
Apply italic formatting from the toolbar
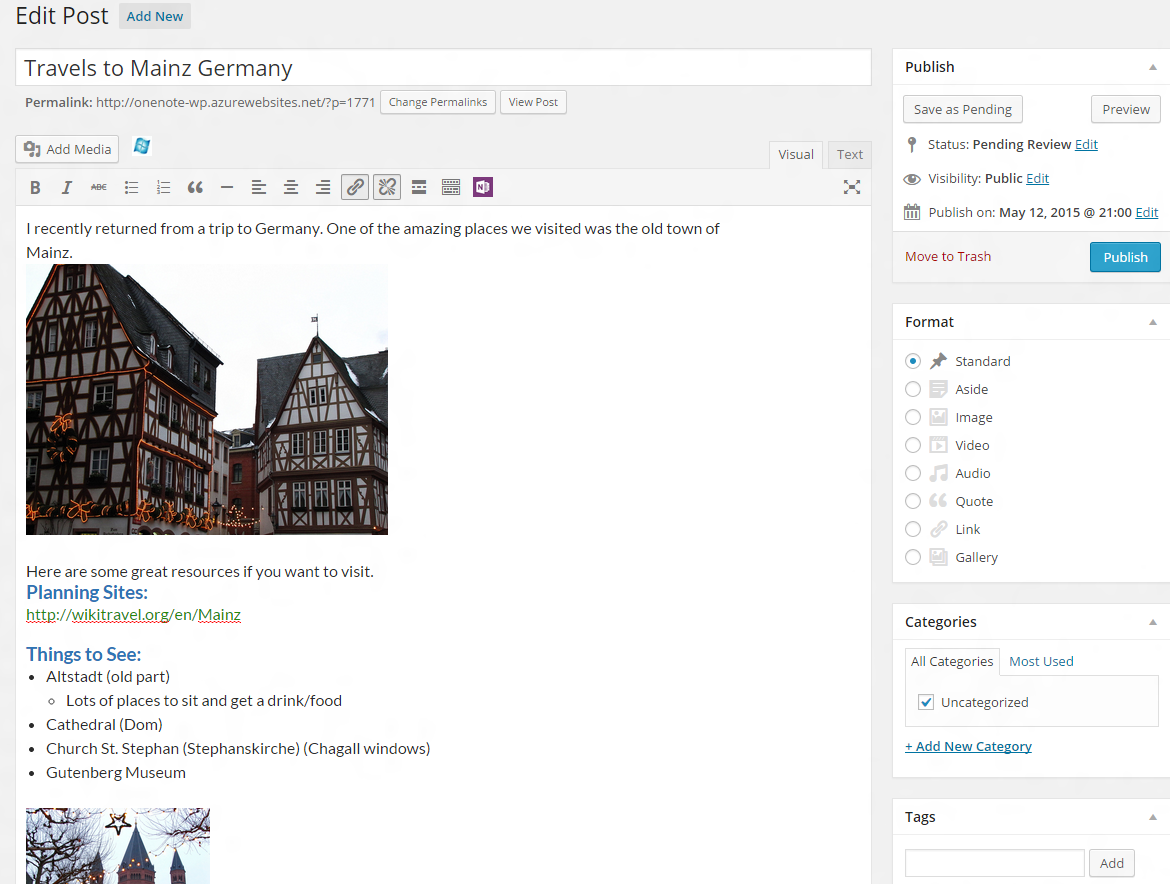[x=67, y=187]
